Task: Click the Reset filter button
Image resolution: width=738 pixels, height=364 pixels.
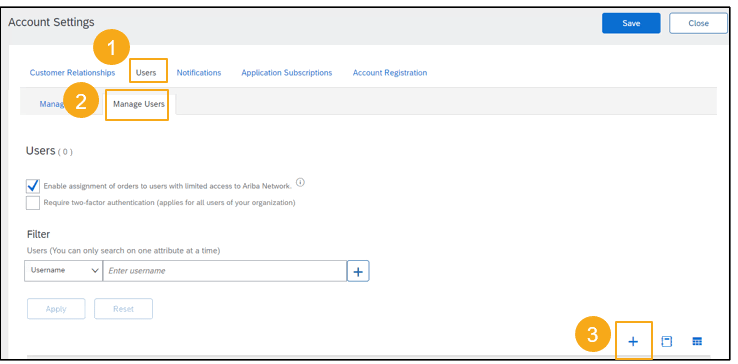Action: (x=123, y=309)
